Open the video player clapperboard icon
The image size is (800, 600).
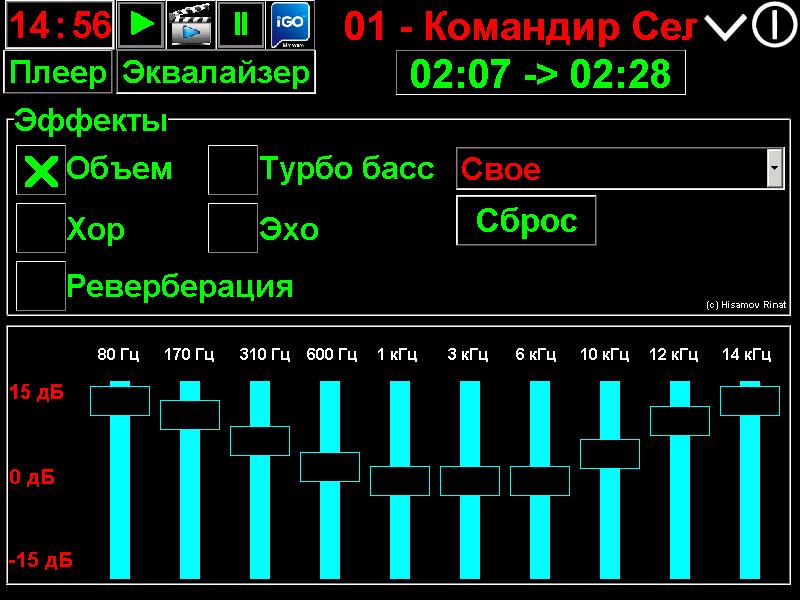[x=190, y=24]
